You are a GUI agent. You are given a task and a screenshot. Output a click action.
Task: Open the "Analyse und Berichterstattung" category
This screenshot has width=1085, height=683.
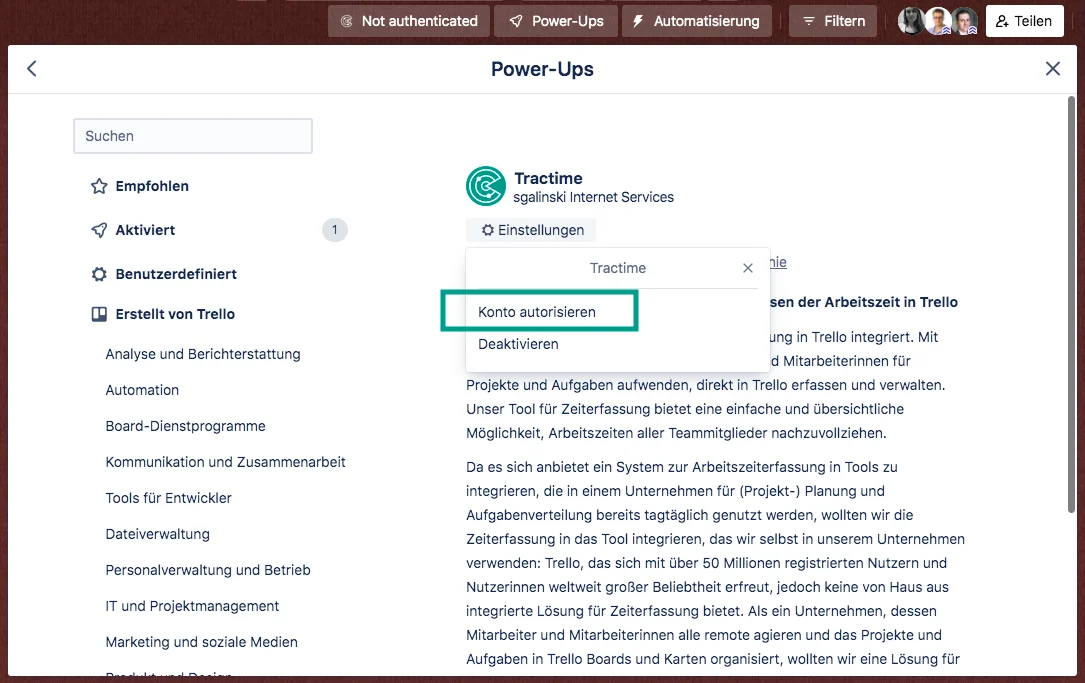point(202,353)
